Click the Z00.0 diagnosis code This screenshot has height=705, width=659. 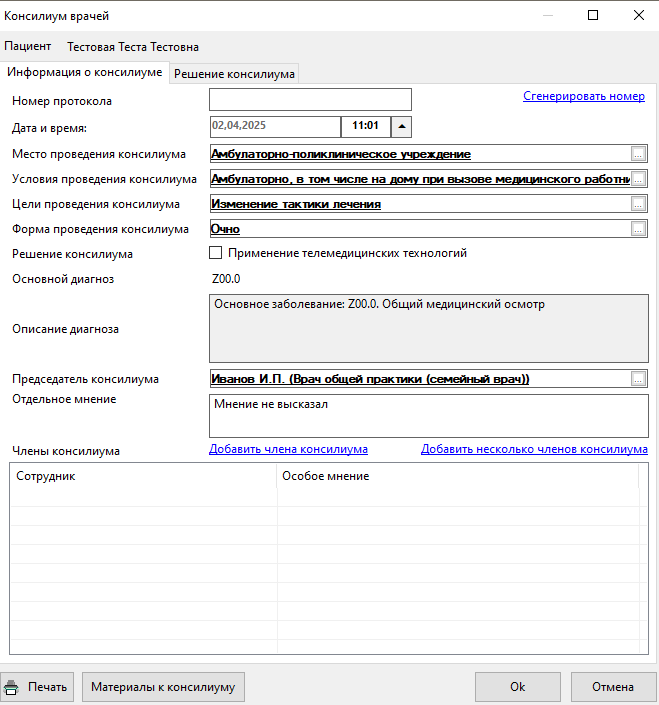(x=226, y=279)
